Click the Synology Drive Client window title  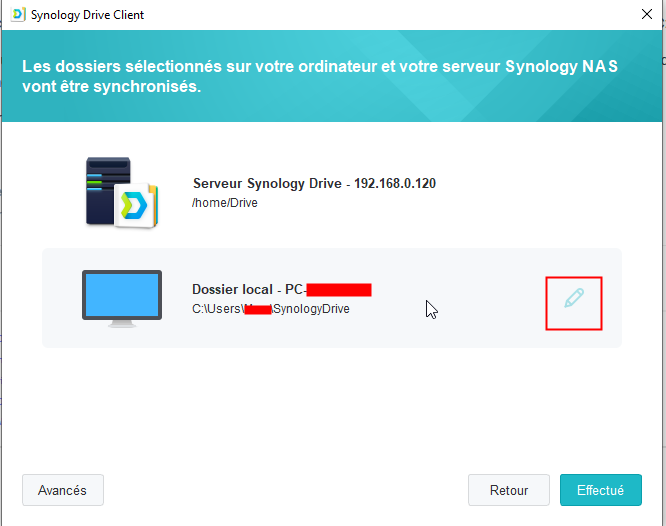[x=87, y=15]
